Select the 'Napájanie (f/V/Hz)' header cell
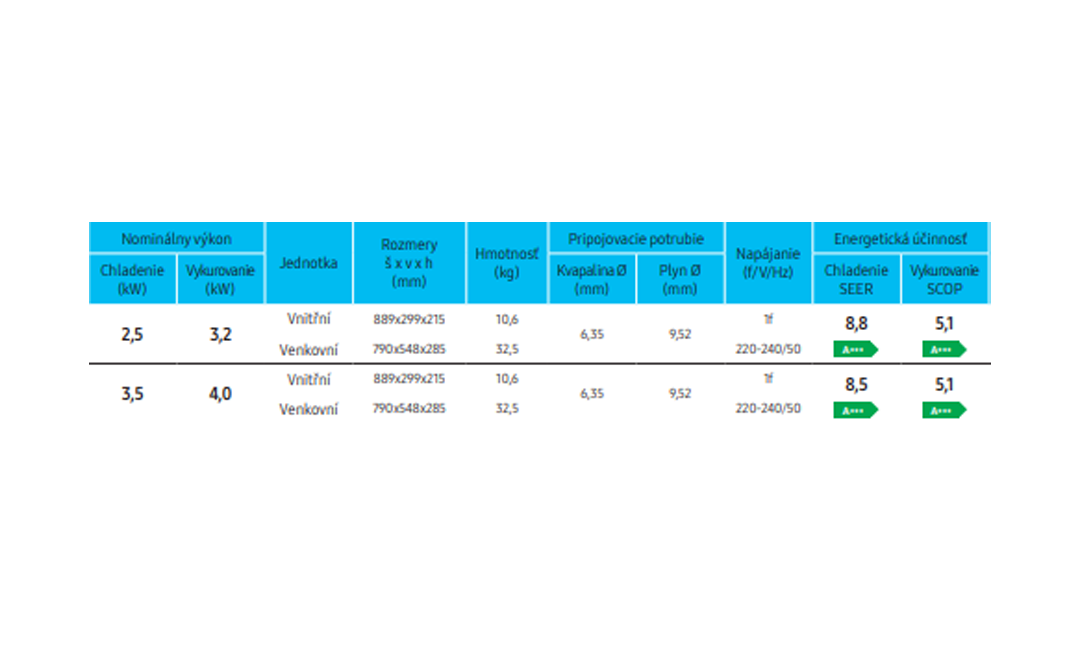Viewport: 1080px width, 654px height. click(768, 263)
